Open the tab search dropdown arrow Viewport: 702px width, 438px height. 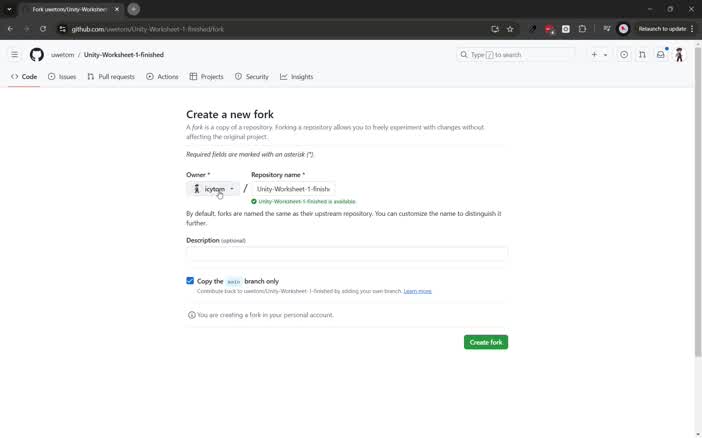9,9
